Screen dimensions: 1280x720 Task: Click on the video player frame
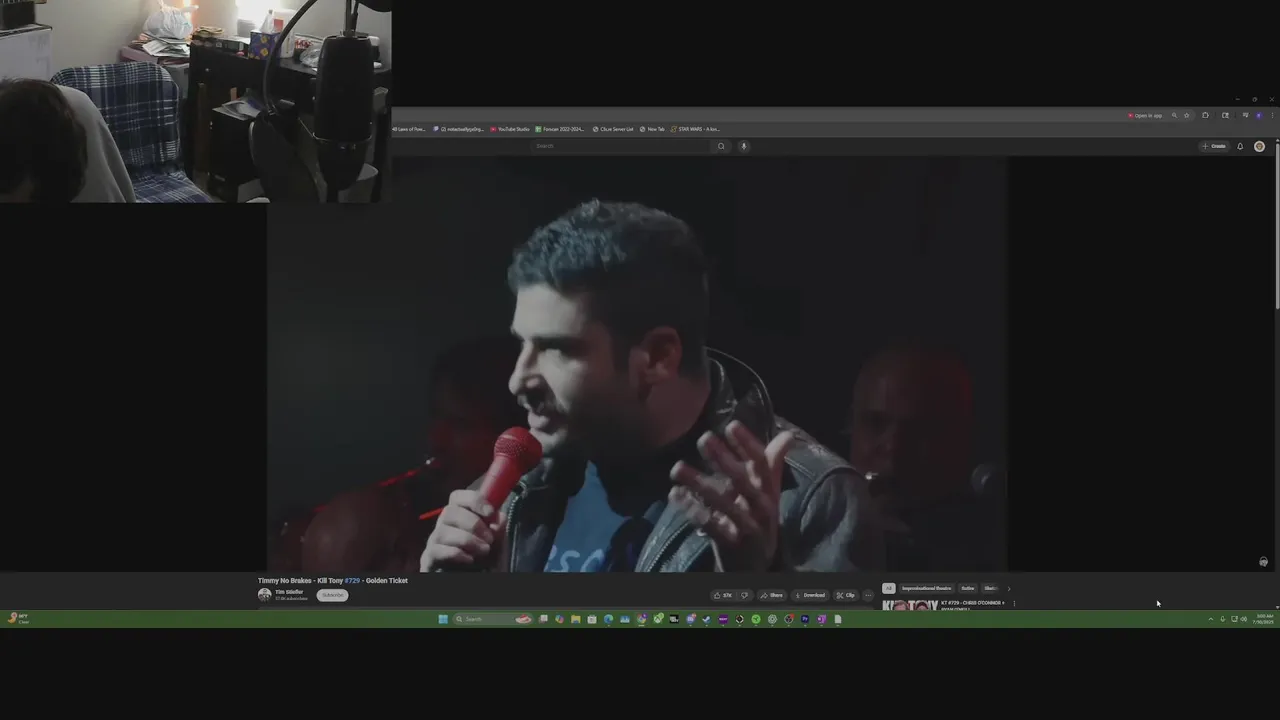coord(636,364)
